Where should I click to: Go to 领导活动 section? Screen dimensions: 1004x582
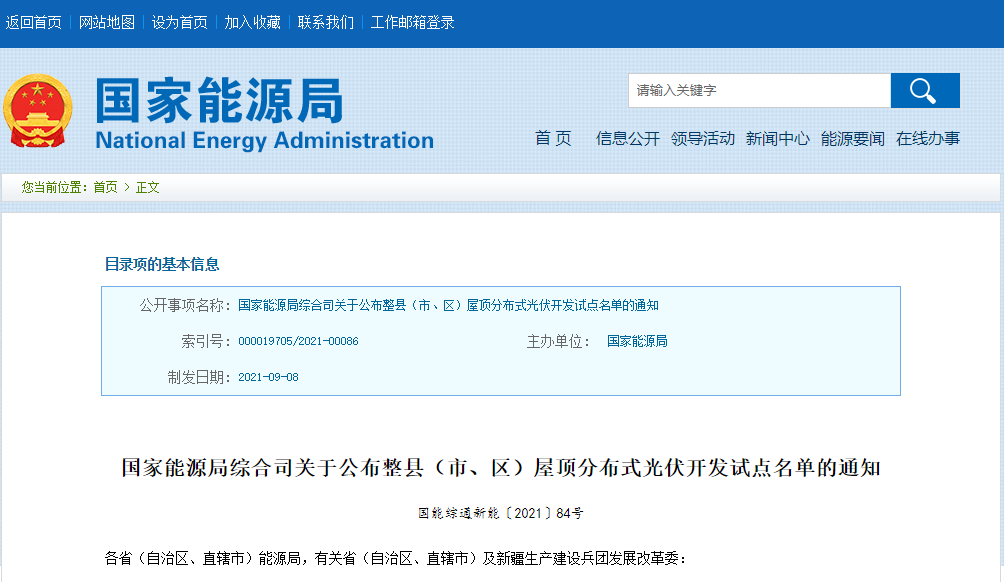703,139
